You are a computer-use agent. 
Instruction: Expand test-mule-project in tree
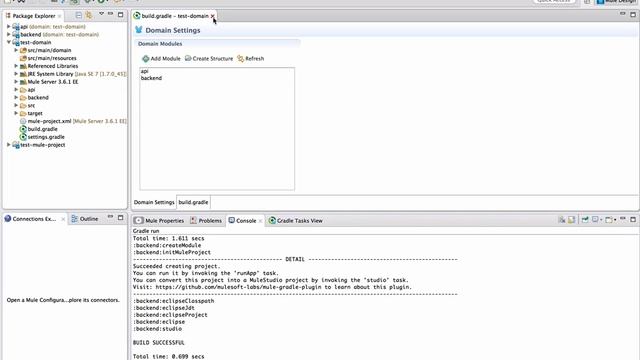tap(8, 145)
